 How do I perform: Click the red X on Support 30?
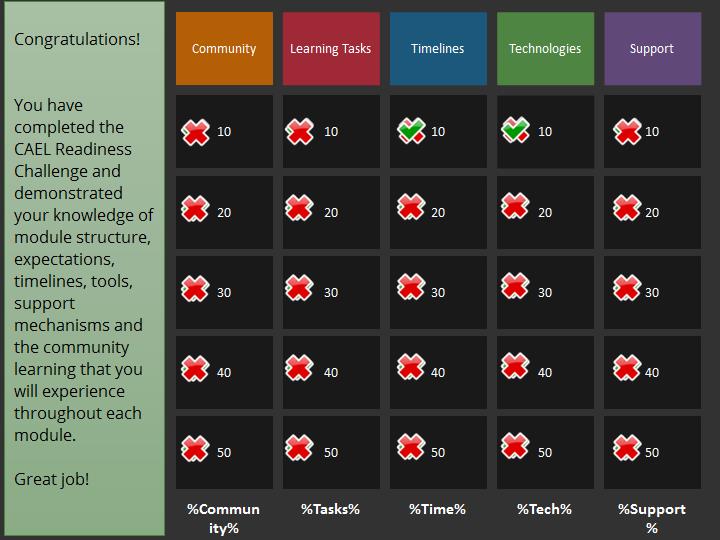coord(627,288)
